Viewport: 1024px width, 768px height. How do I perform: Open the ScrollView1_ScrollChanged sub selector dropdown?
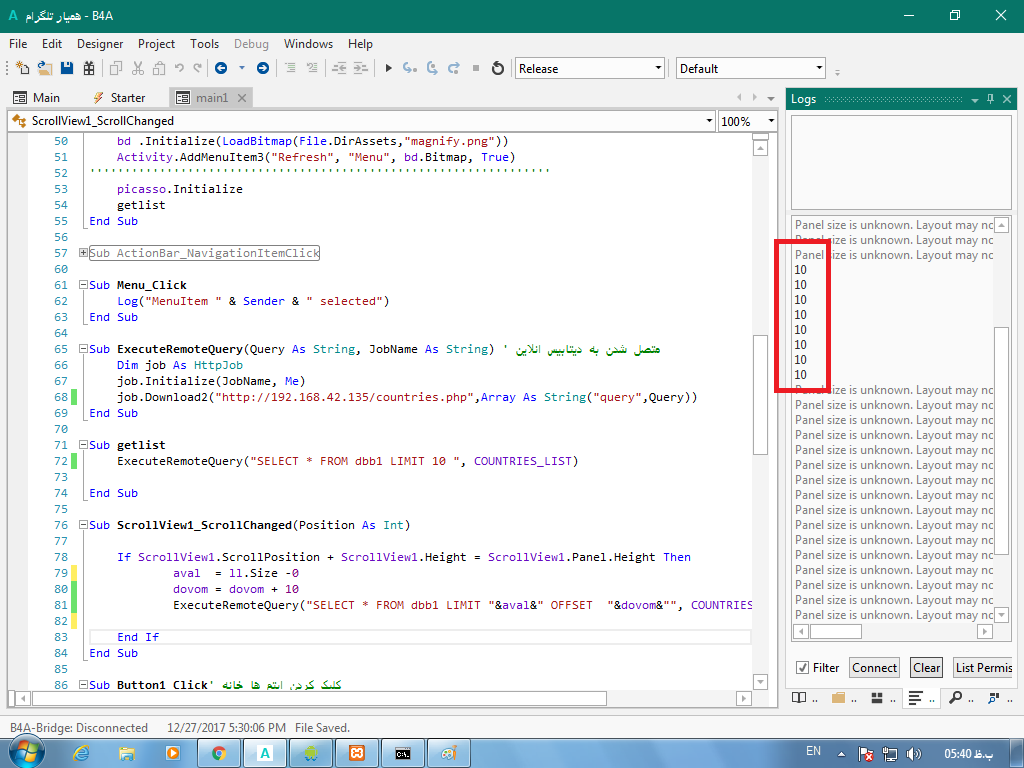(360, 121)
